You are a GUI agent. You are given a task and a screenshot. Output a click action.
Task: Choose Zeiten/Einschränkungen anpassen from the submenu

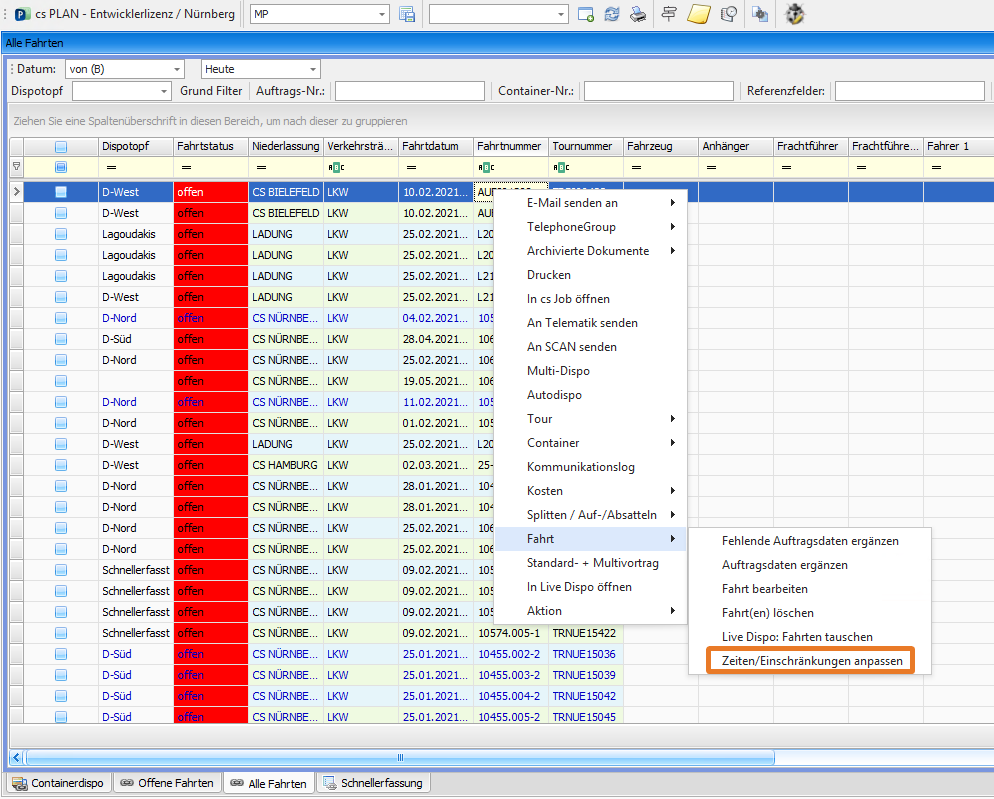811,661
